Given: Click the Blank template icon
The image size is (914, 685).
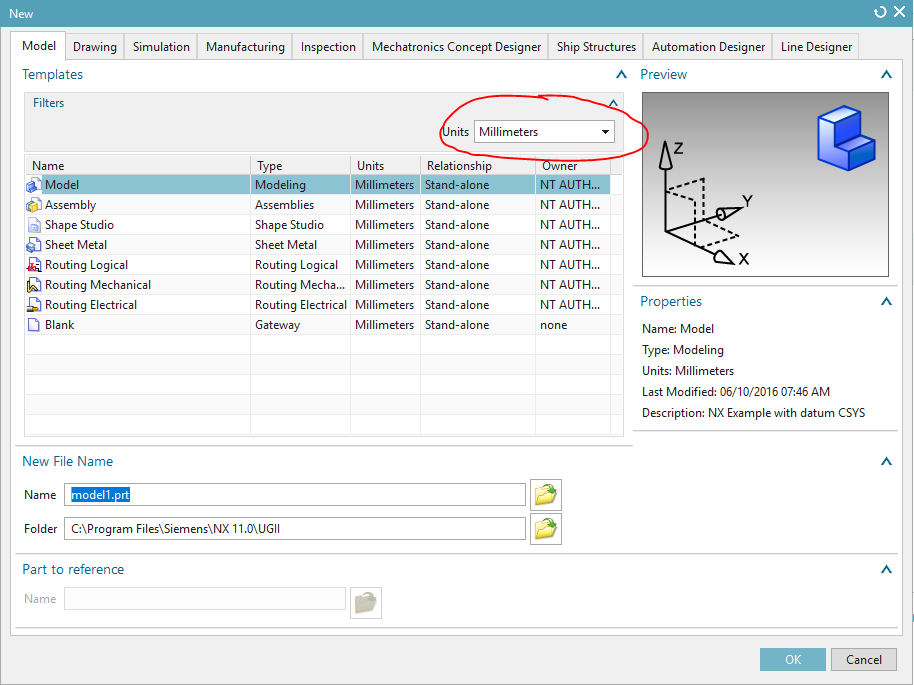Looking at the screenshot, I should point(34,325).
